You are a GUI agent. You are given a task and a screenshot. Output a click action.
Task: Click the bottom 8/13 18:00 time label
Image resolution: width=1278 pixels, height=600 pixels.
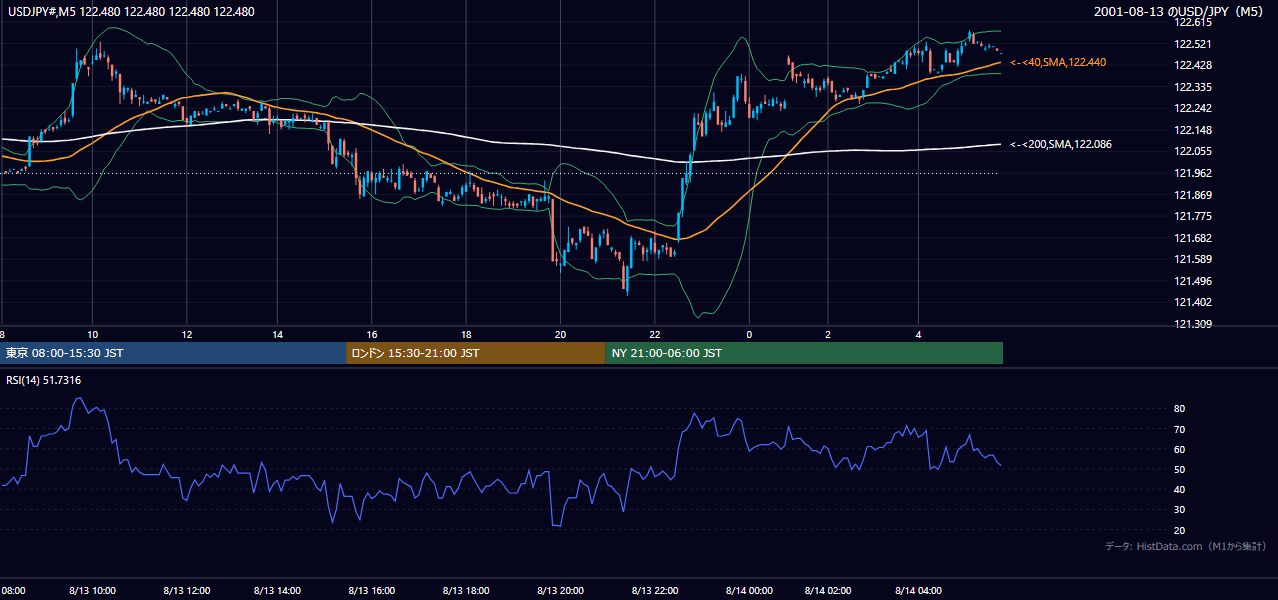tap(466, 590)
